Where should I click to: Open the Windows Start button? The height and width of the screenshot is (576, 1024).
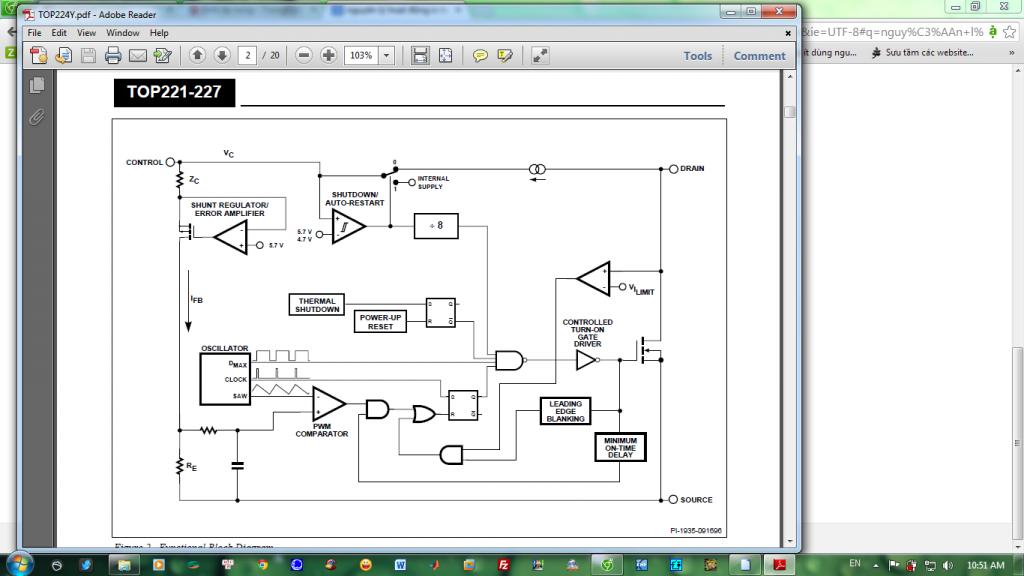(18, 564)
